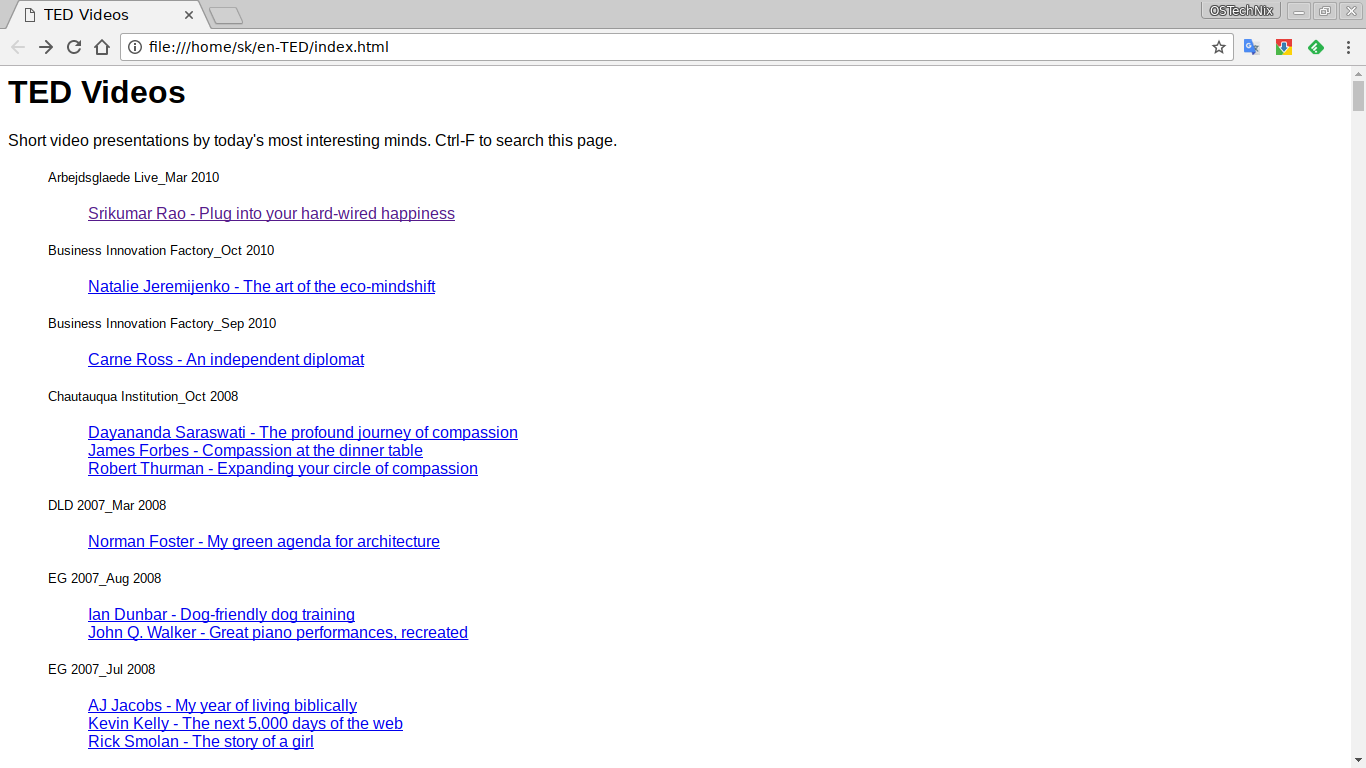This screenshot has height=768, width=1366.
Task: Click 'DLD 2007_Mar 2008' label
Action: click(x=107, y=506)
